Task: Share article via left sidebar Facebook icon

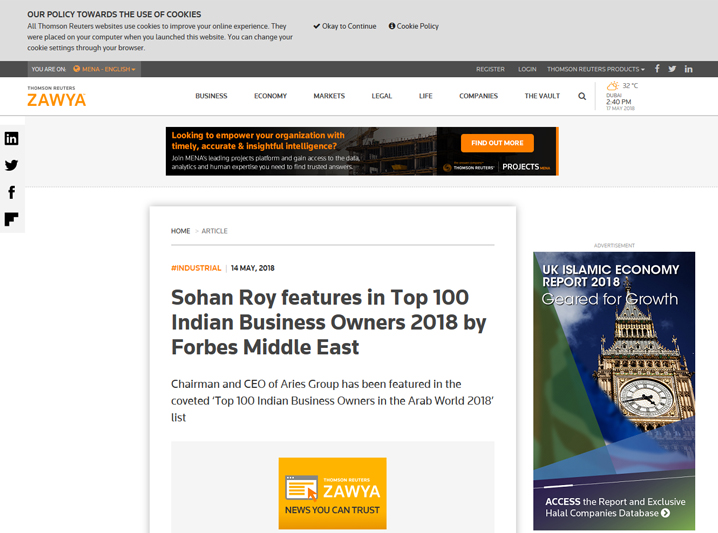Action: [11, 192]
